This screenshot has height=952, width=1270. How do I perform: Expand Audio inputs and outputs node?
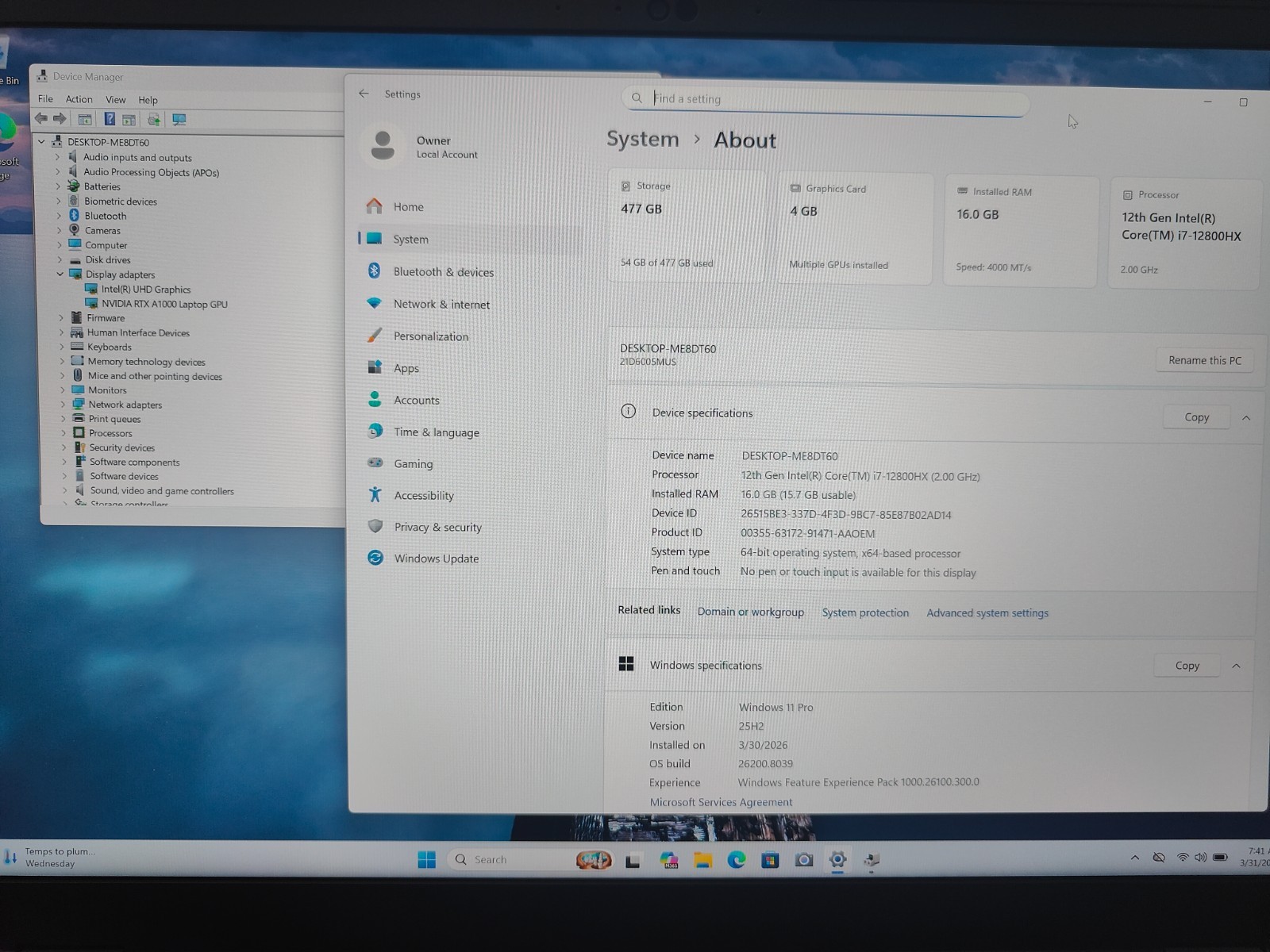point(57,157)
